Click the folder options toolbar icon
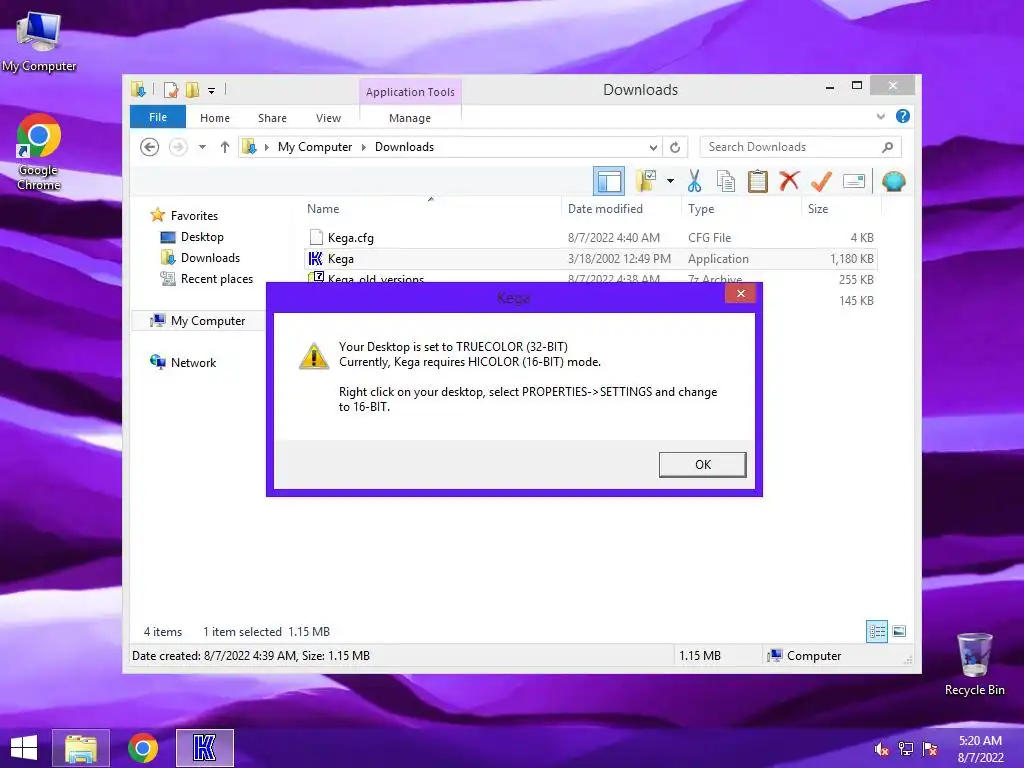The image size is (1024, 768). click(647, 181)
